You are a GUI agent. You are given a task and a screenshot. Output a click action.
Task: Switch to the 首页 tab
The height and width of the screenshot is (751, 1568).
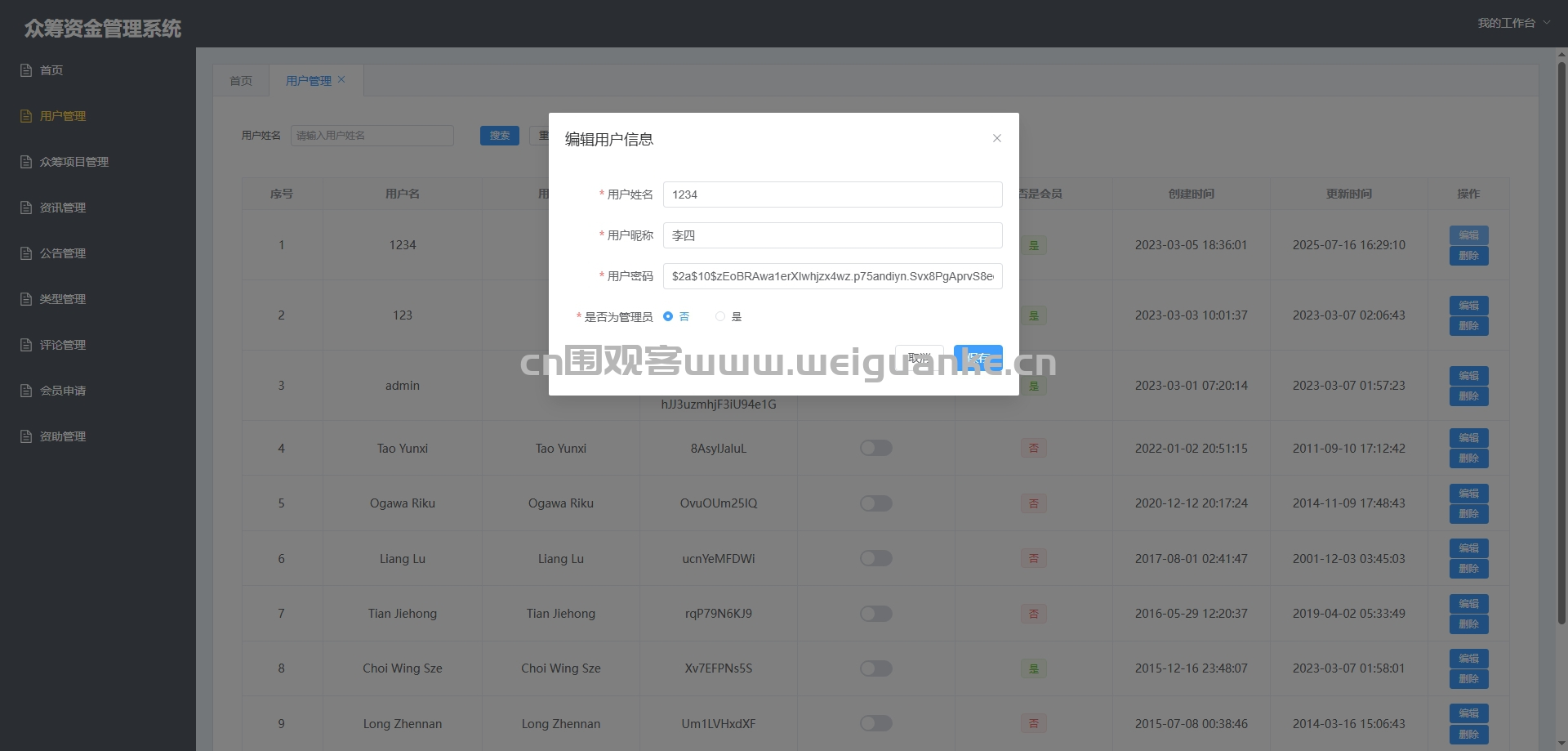point(241,81)
